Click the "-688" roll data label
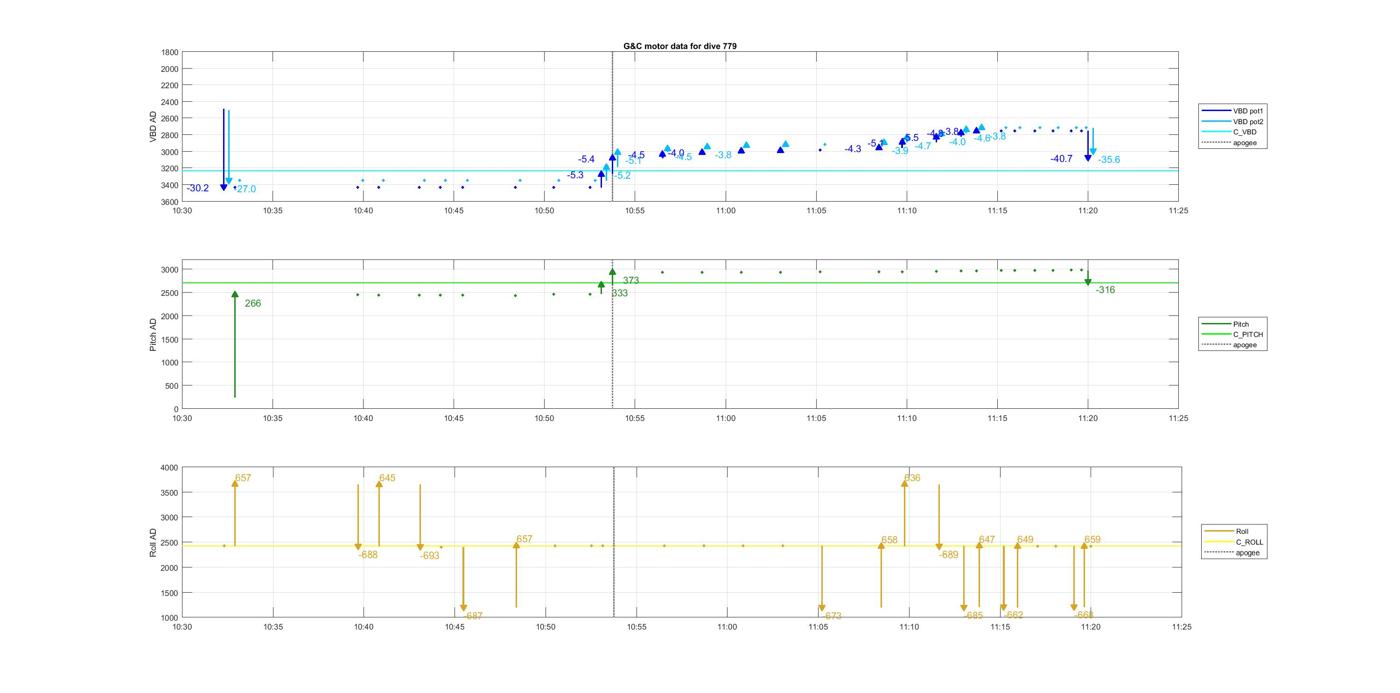Viewport: 1400px width, 693px height. click(368, 554)
